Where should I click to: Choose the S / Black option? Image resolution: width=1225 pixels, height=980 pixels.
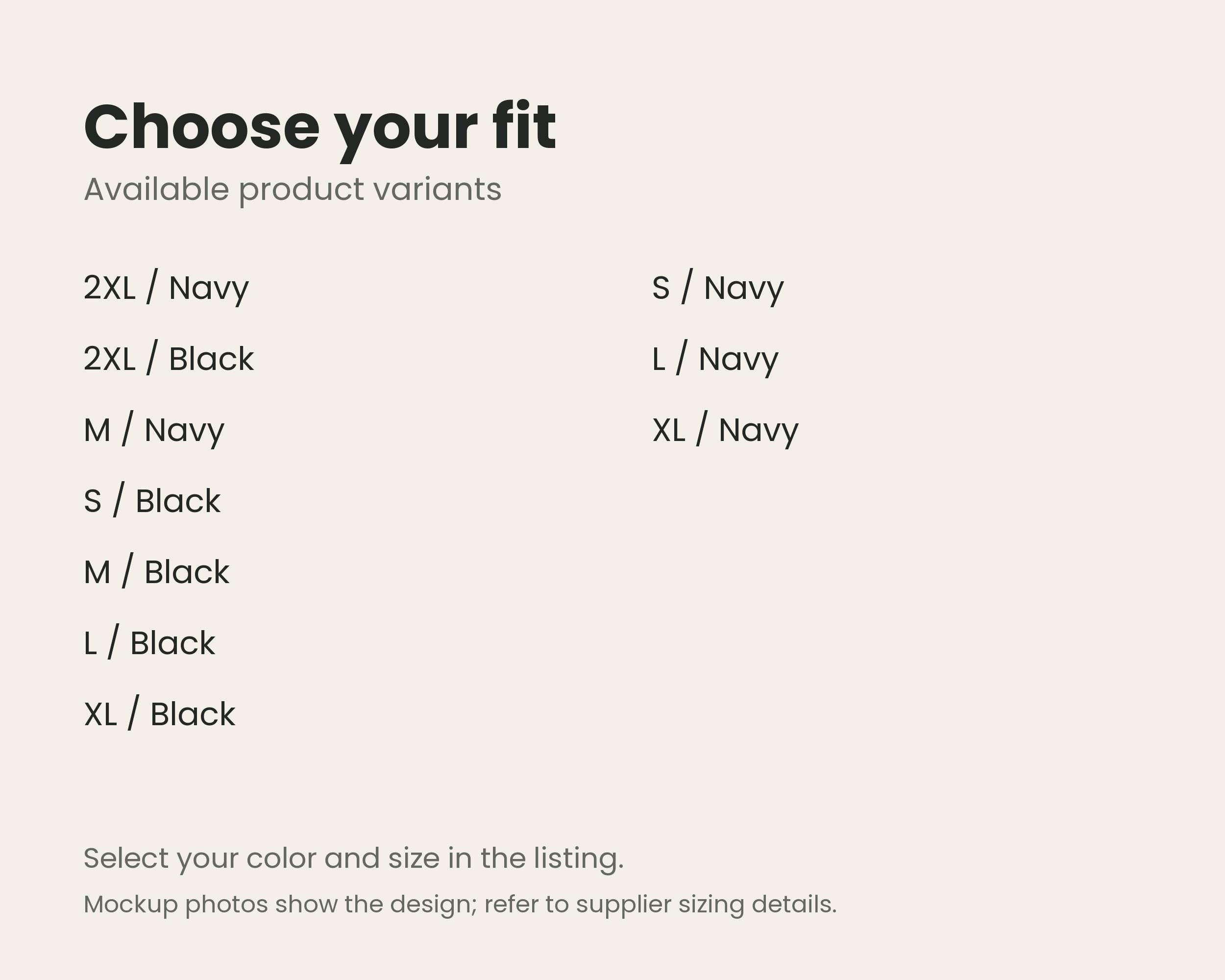pyautogui.click(x=152, y=501)
